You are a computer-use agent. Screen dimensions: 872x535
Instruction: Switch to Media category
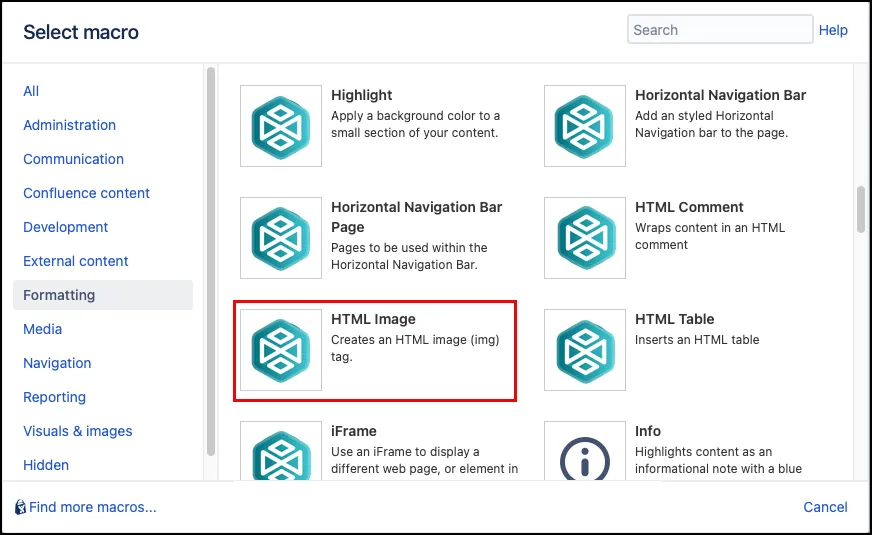click(x=42, y=329)
